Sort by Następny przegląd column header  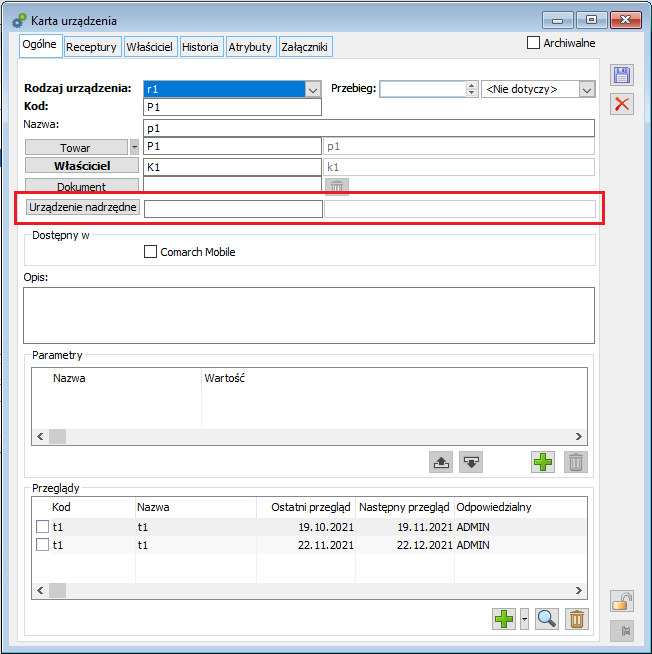tap(404, 507)
